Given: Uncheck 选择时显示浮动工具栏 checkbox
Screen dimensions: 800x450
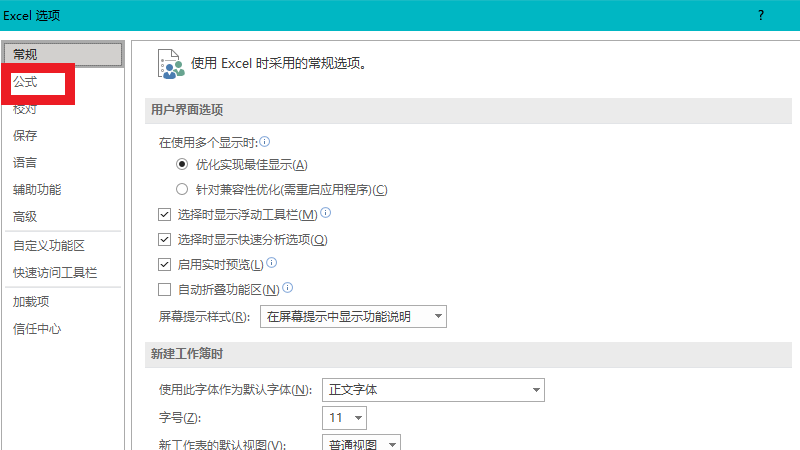Looking at the screenshot, I should click(165, 215).
